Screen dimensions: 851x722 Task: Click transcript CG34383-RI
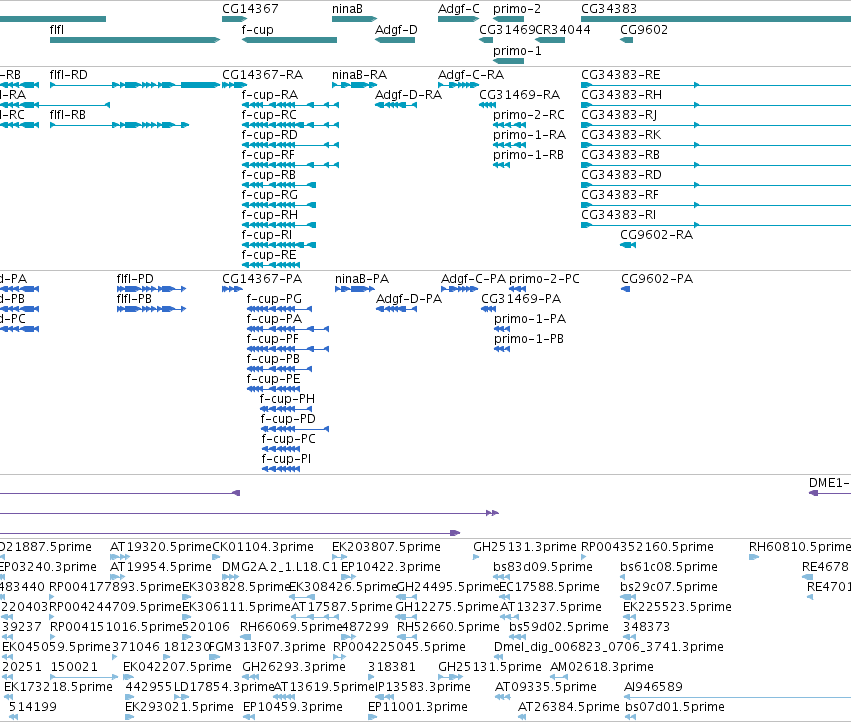pos(619,214)
